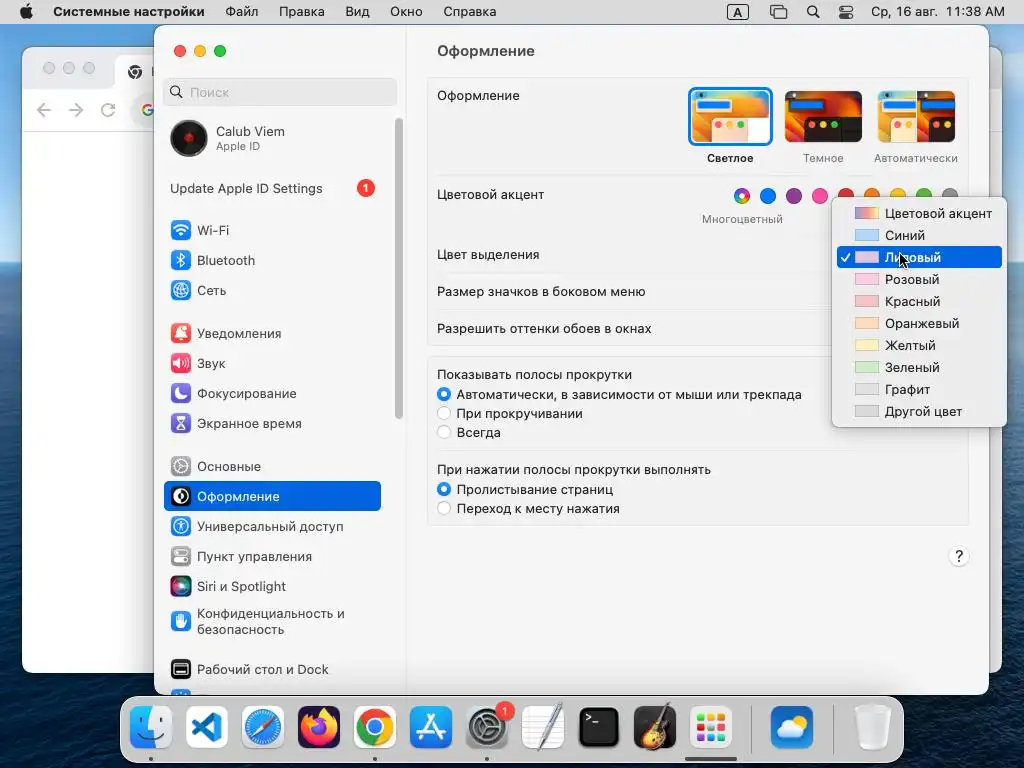The height and width of the screenshot is (768, 1024).
Task: Select the blue accent color
Action: pos(768,195)
